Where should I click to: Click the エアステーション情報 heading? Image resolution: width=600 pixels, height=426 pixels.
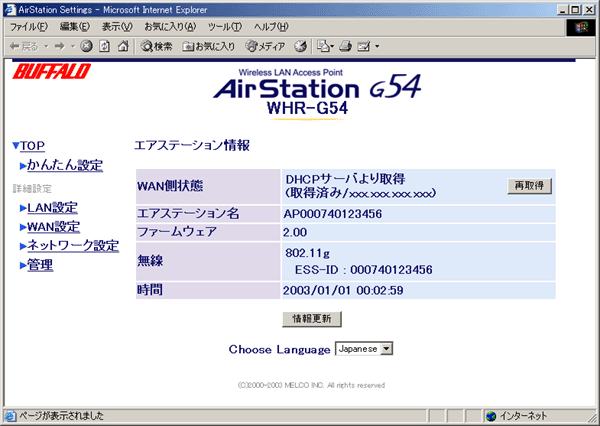coord(192,145)
